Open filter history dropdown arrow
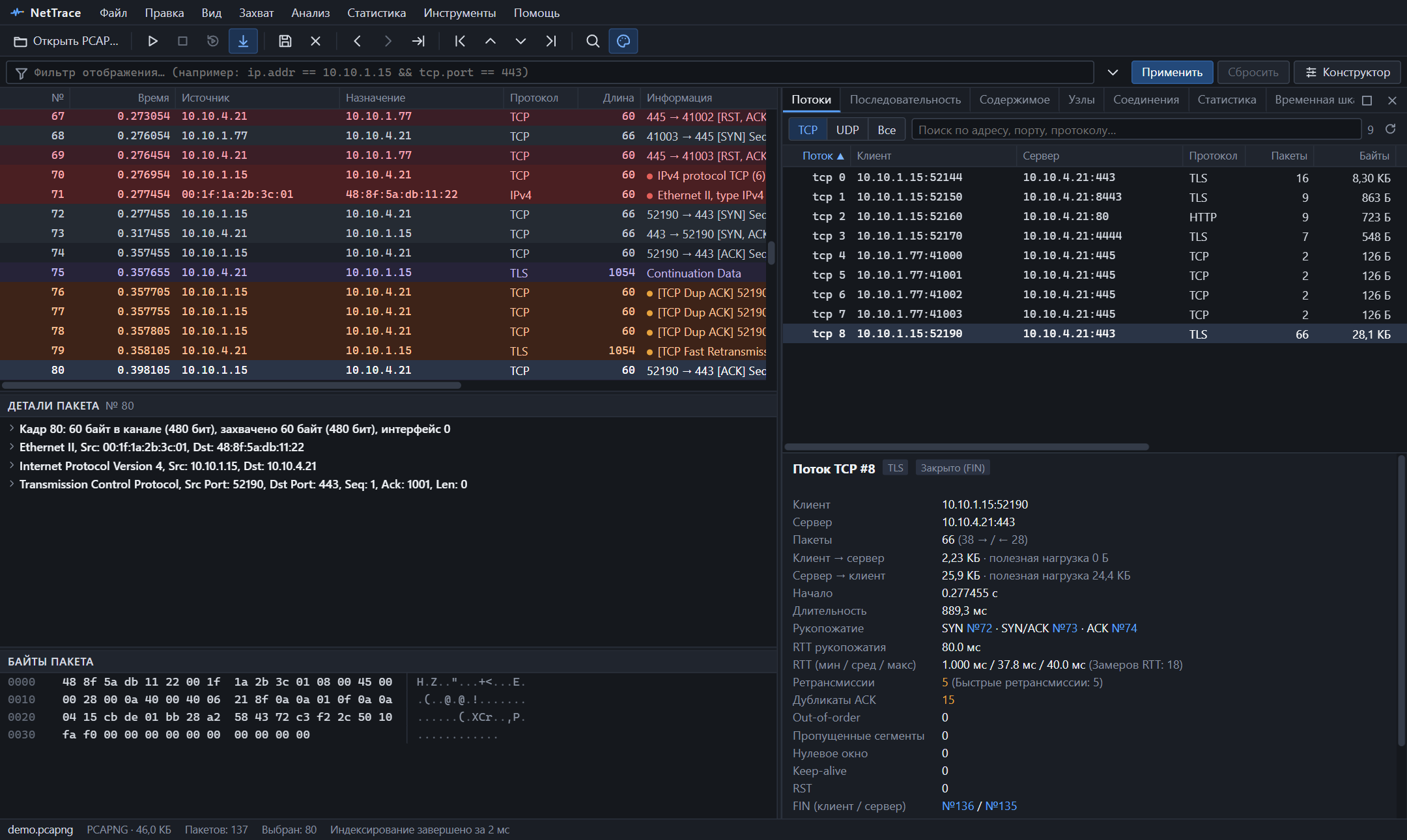Screen dimensions: 1407x840 tap(1113, 72)
